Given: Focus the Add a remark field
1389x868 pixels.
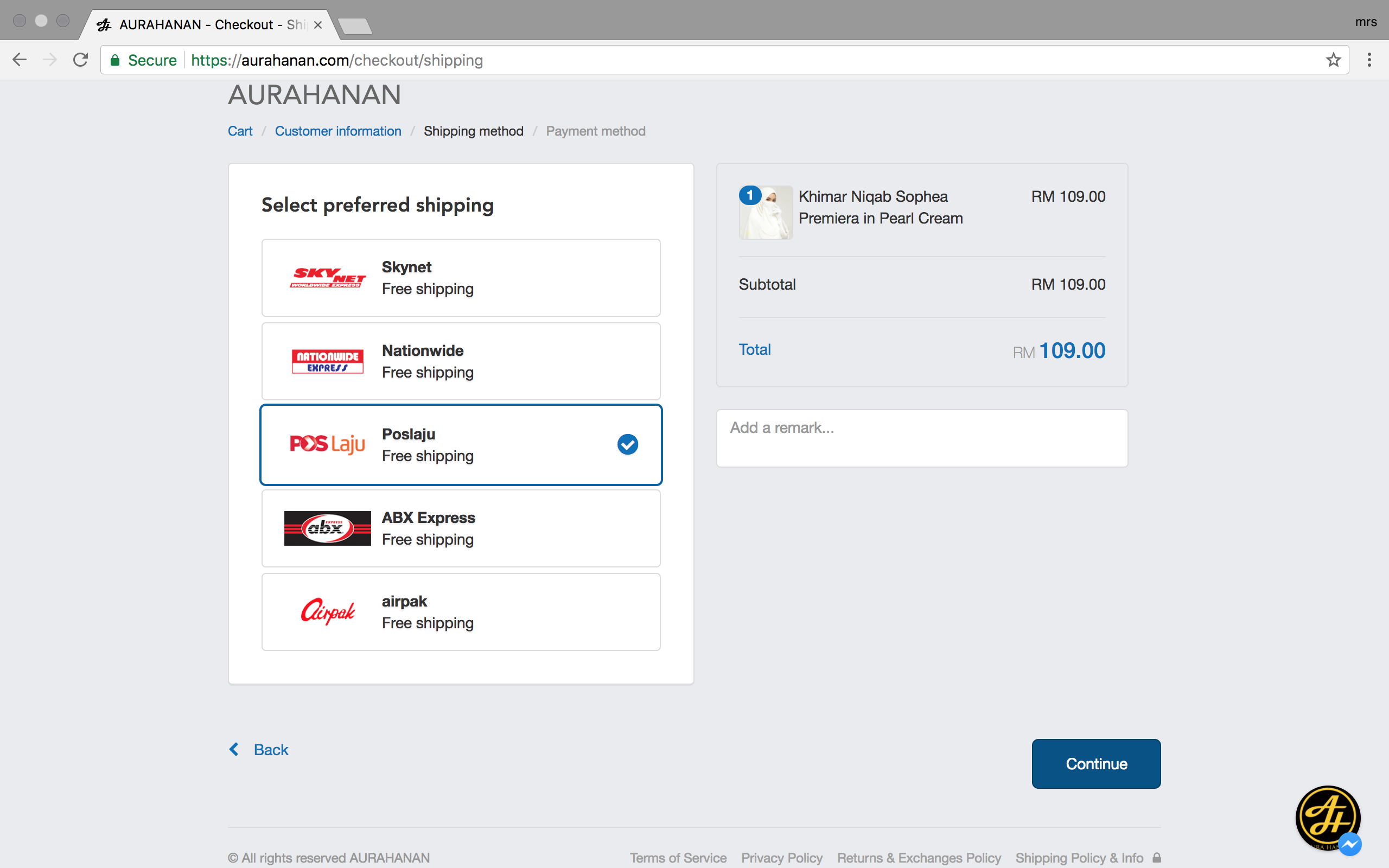Looking at the screenshot, I should 922,438.
